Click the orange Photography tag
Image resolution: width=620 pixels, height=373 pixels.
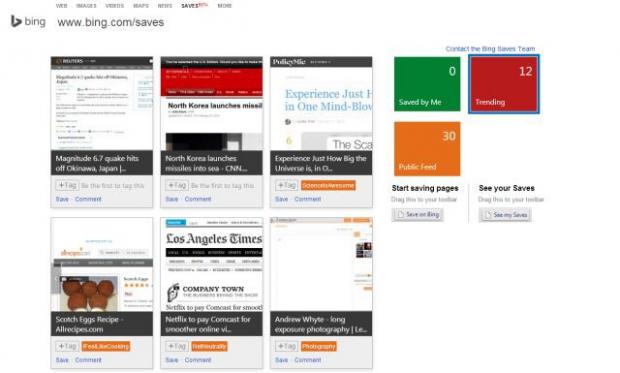[318, 346]
